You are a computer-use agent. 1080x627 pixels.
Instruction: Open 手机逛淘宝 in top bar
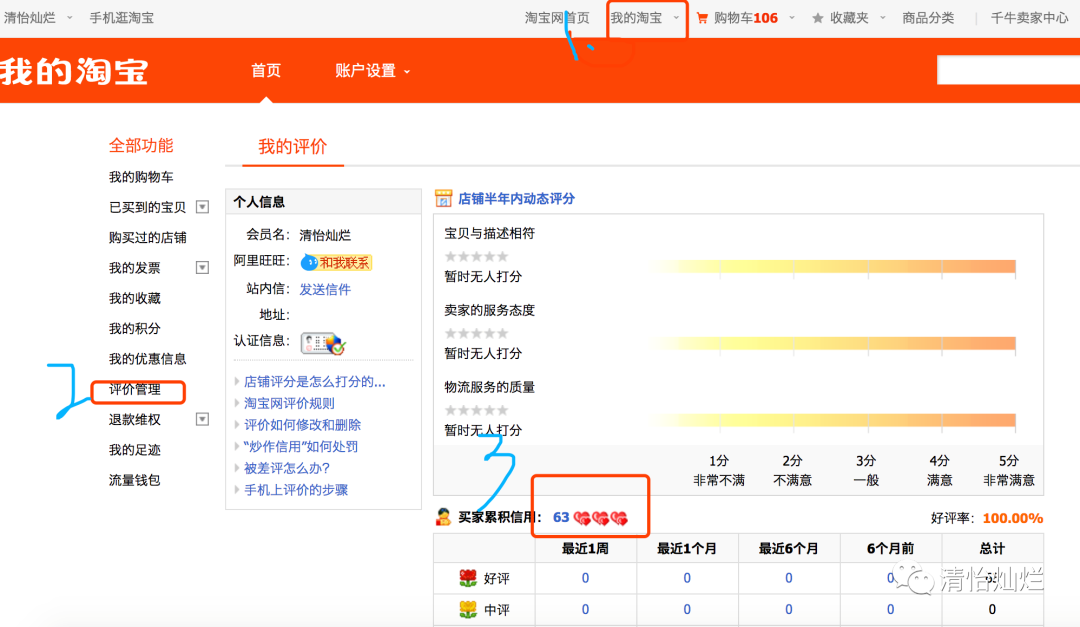tap(121, 18)
